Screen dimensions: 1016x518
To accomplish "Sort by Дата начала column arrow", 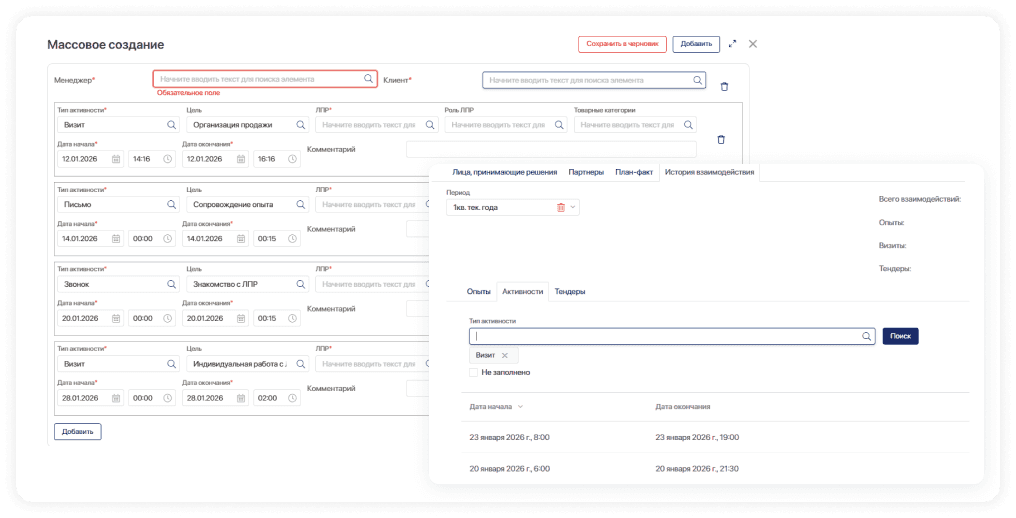I will tap(520, 407).
